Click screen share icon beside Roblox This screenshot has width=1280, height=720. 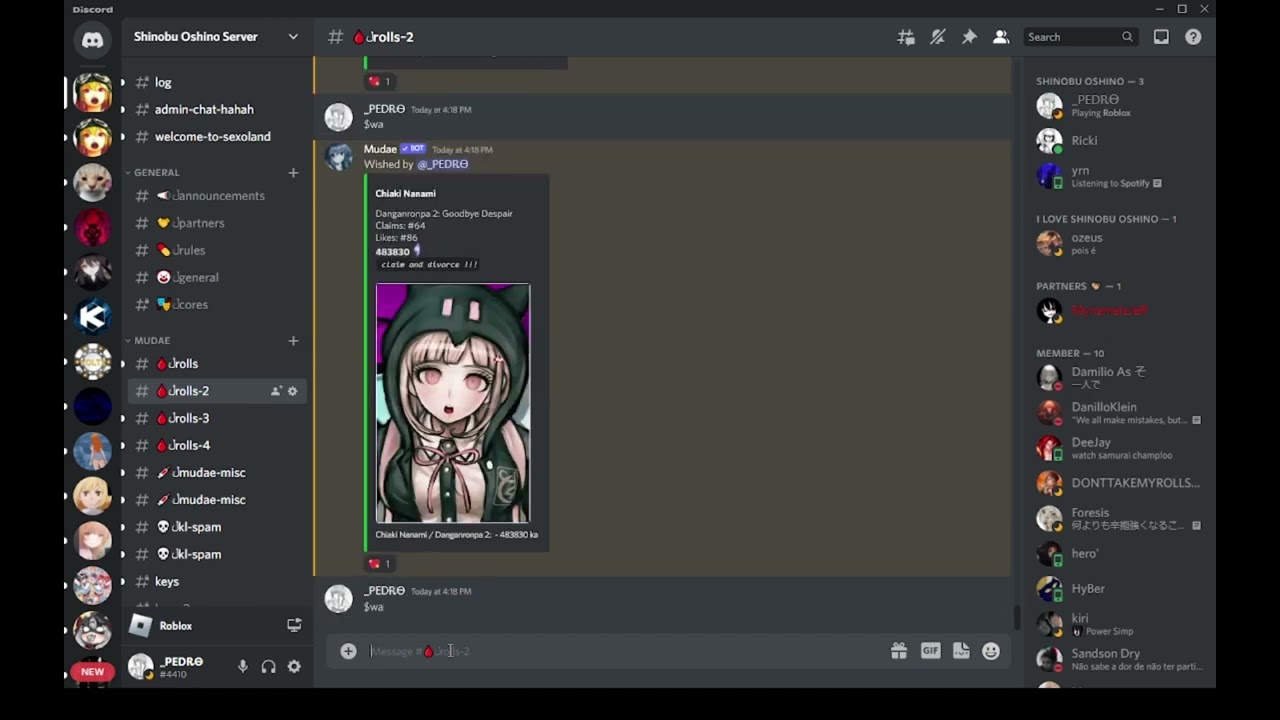tap(294, 626)
